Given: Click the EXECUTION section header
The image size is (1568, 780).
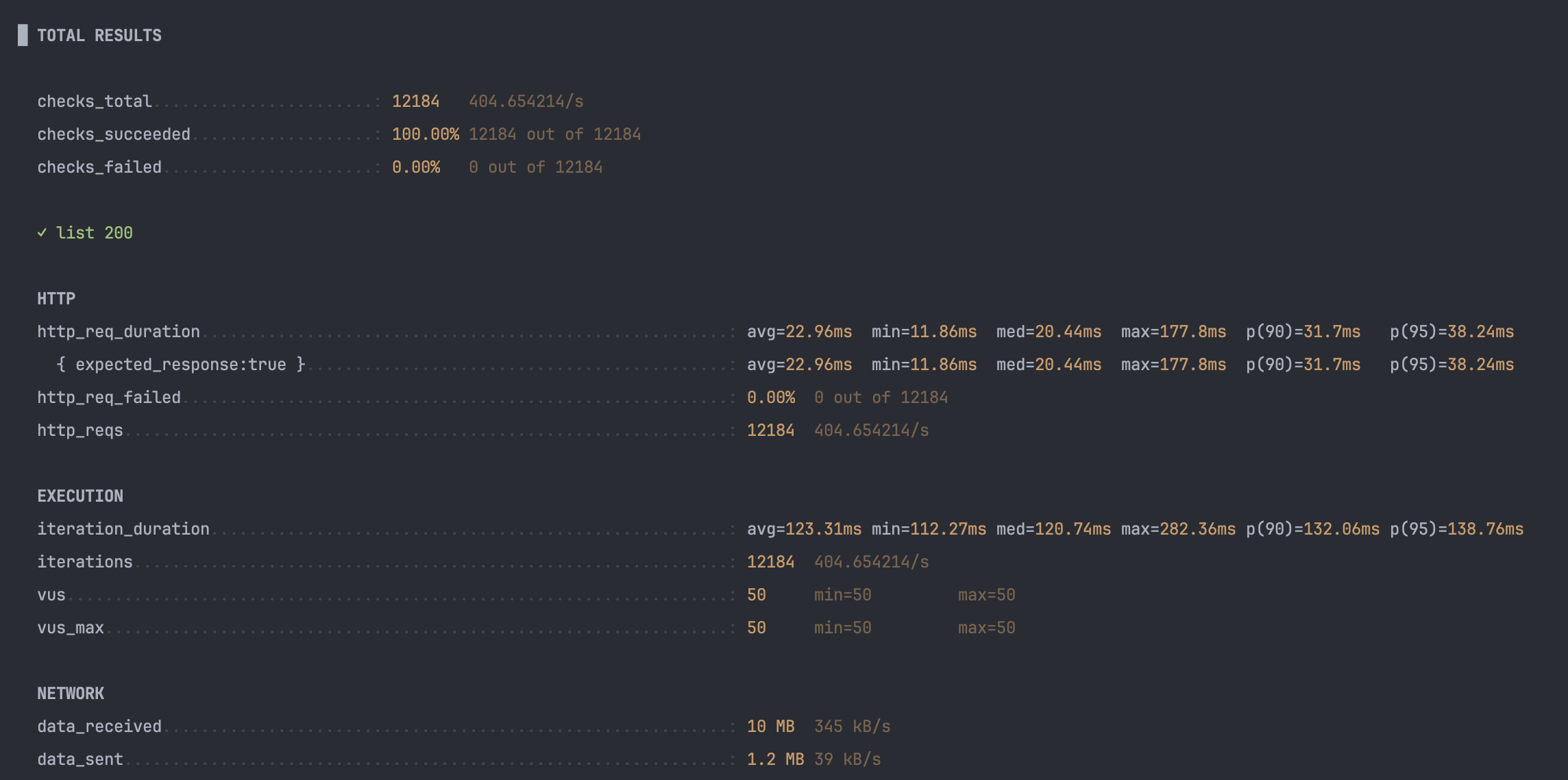Looking at the screenshot, I should pos(80,496).
